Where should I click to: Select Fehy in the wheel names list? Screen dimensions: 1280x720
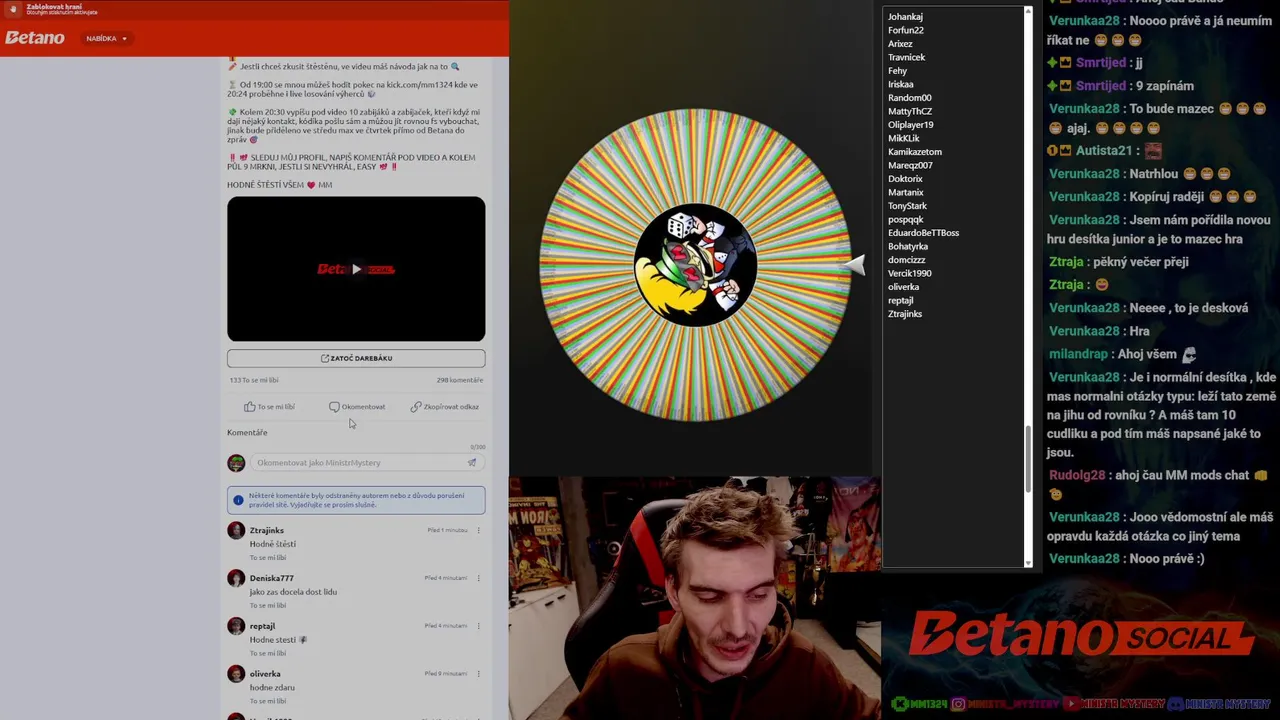898,71
